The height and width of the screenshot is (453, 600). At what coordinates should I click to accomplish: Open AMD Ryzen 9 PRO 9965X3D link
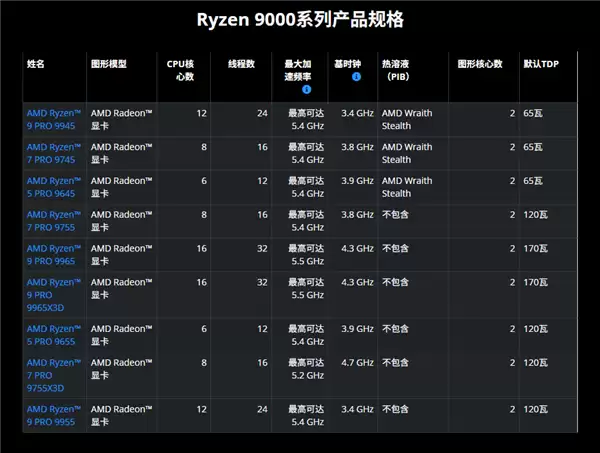coord(54,295)
